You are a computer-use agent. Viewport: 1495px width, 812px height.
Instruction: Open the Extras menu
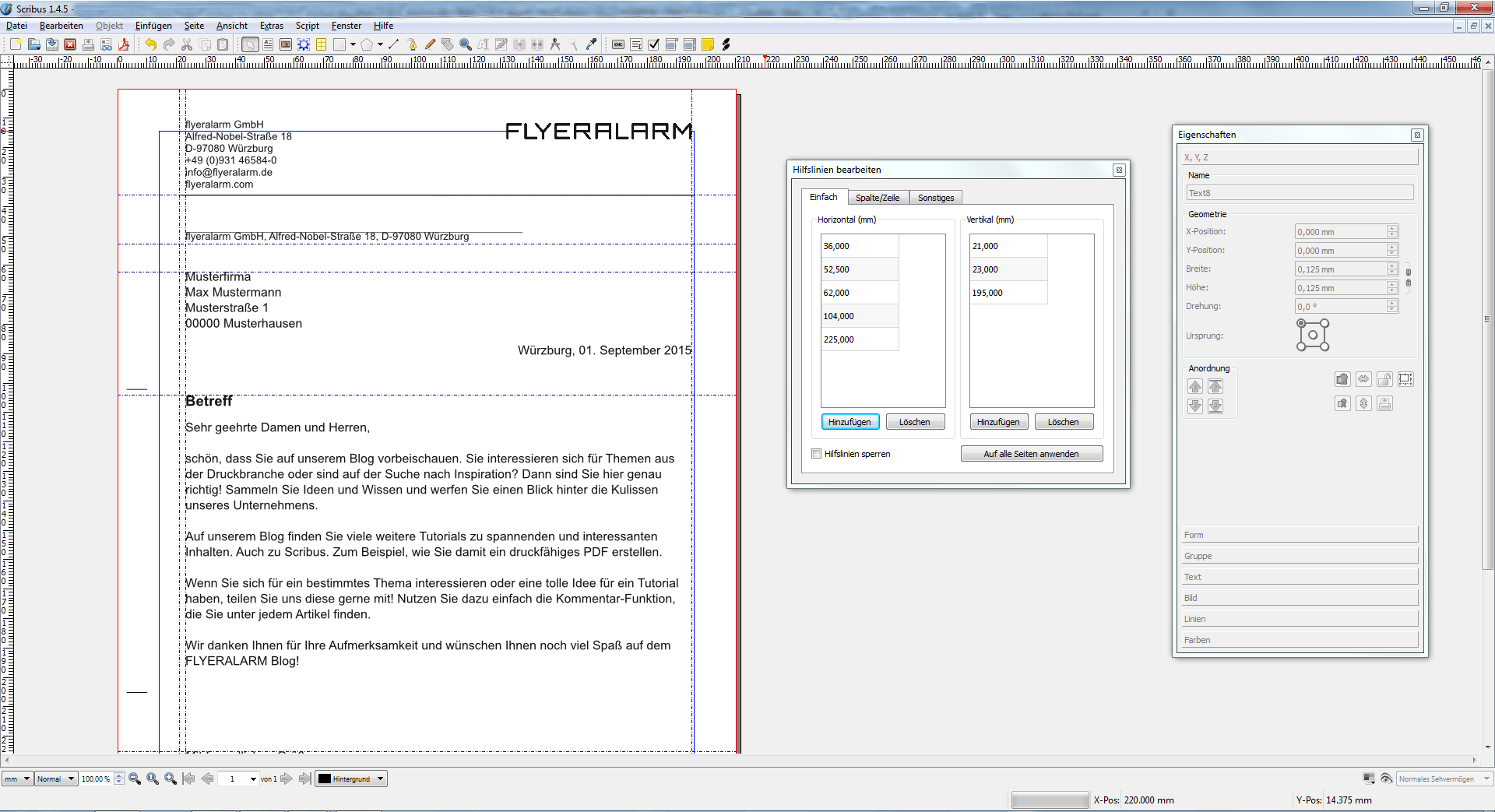pos(271,26)
